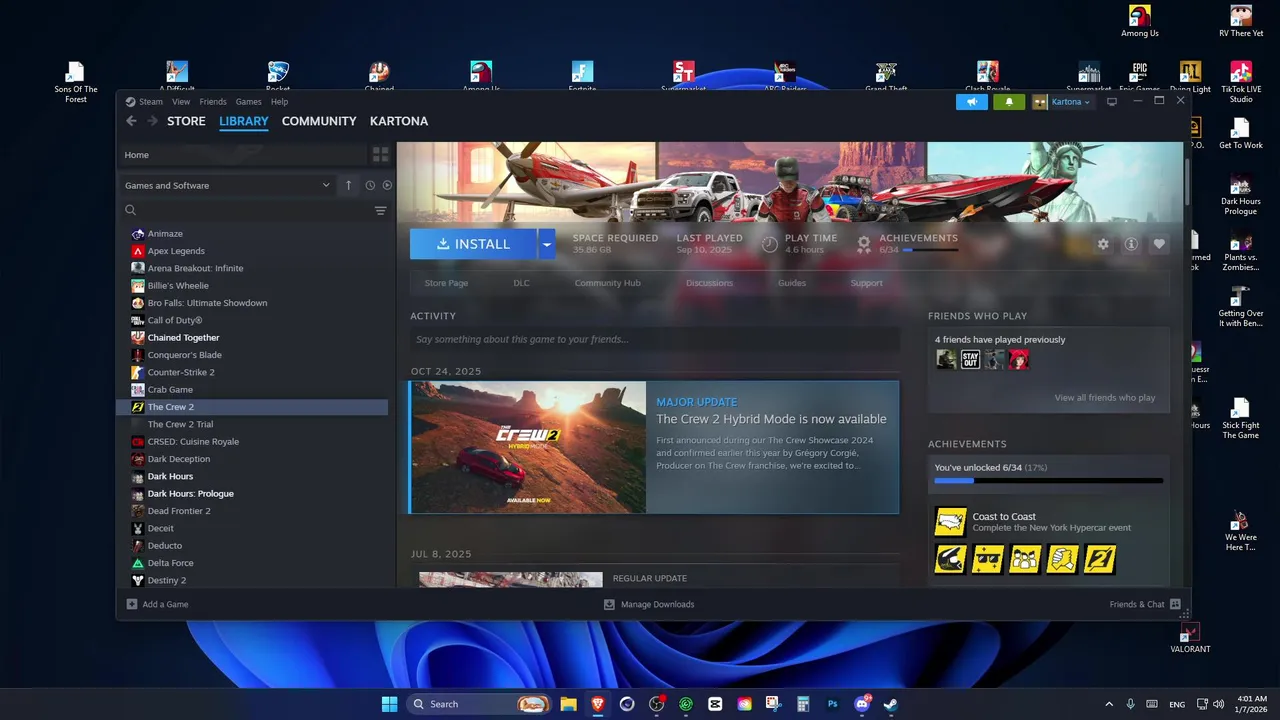This screenshot has height=720, width=1280.
Task: Open the Community Hub link
Action: (x=607, y=283)
